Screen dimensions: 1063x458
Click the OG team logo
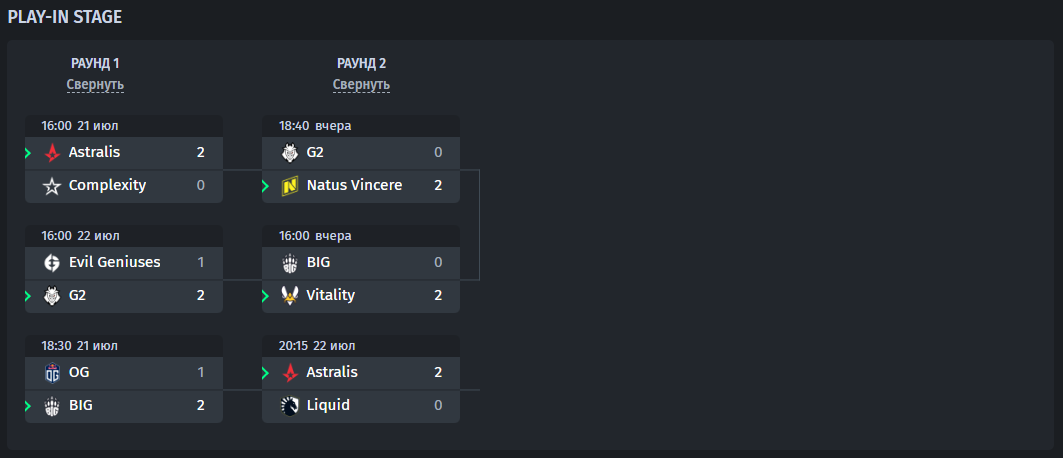pos(52,373)
